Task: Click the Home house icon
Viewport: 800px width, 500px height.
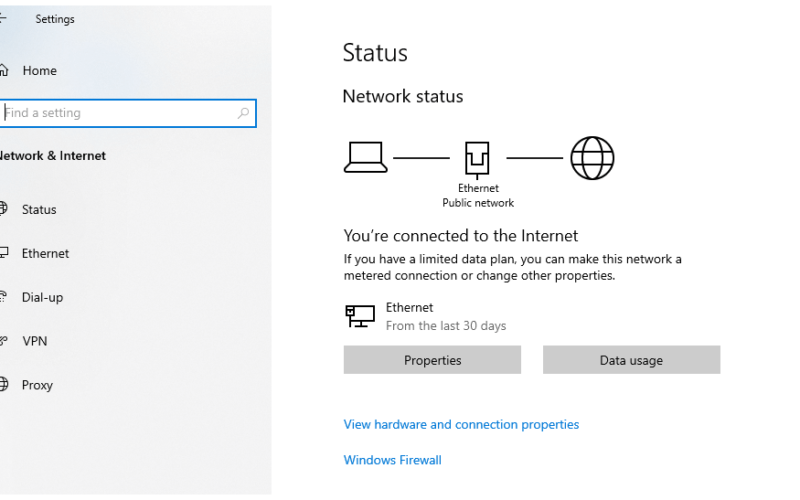Action: (4, 70)
